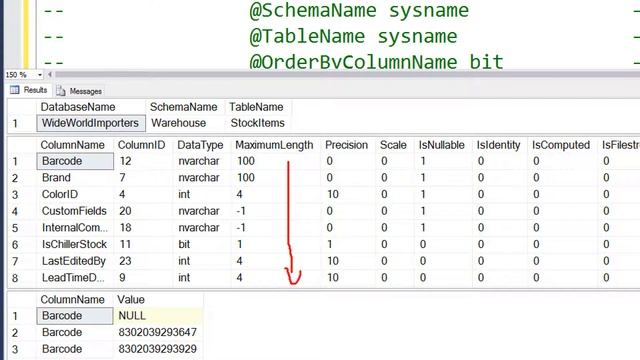Select the IsChillerStock column name cell
The width and height of the screenshot is (640, 360).
pyautogui.click(x=75, y=244)
